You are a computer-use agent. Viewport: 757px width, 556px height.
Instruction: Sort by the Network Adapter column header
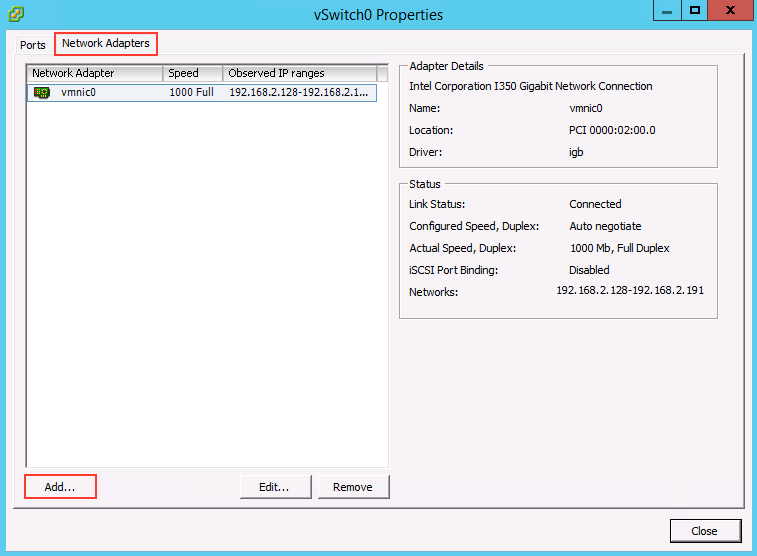[94, 73]
